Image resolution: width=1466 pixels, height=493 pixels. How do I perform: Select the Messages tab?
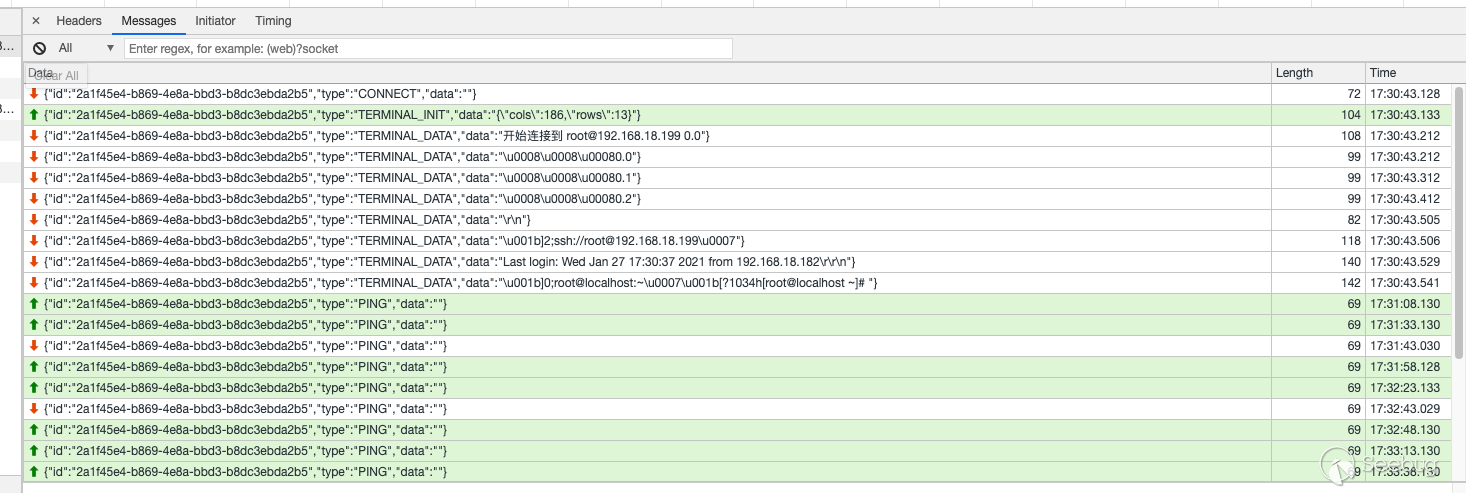(x=148, y=21)
